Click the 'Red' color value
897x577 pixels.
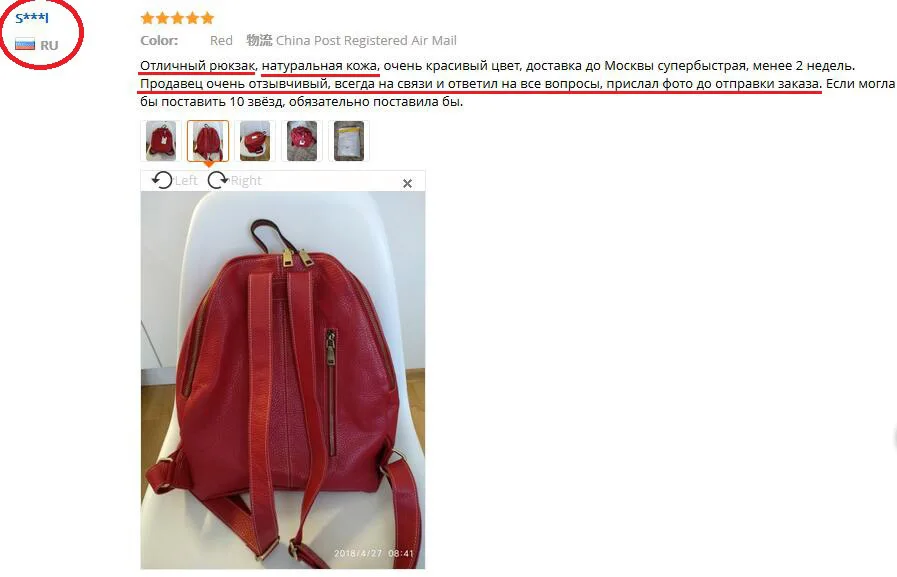221,41
